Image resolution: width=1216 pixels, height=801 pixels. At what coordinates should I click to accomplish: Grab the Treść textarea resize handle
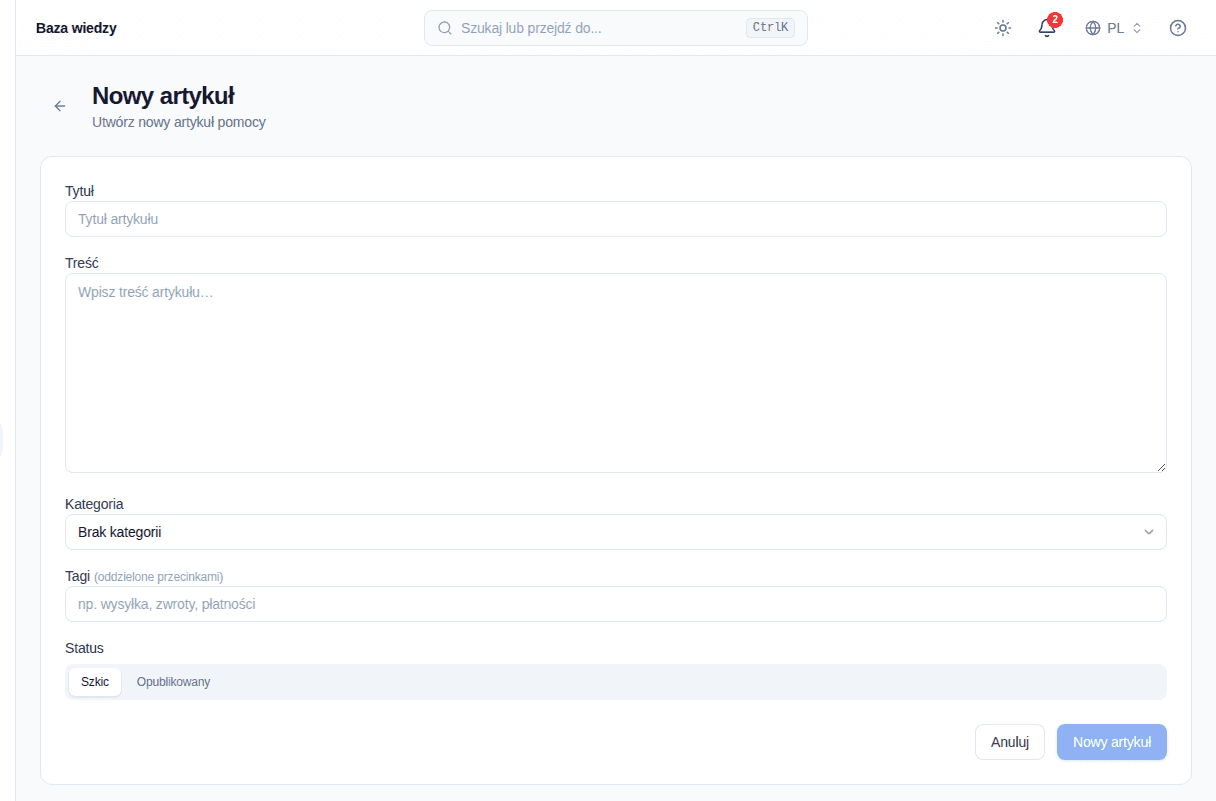(1161, 467)
